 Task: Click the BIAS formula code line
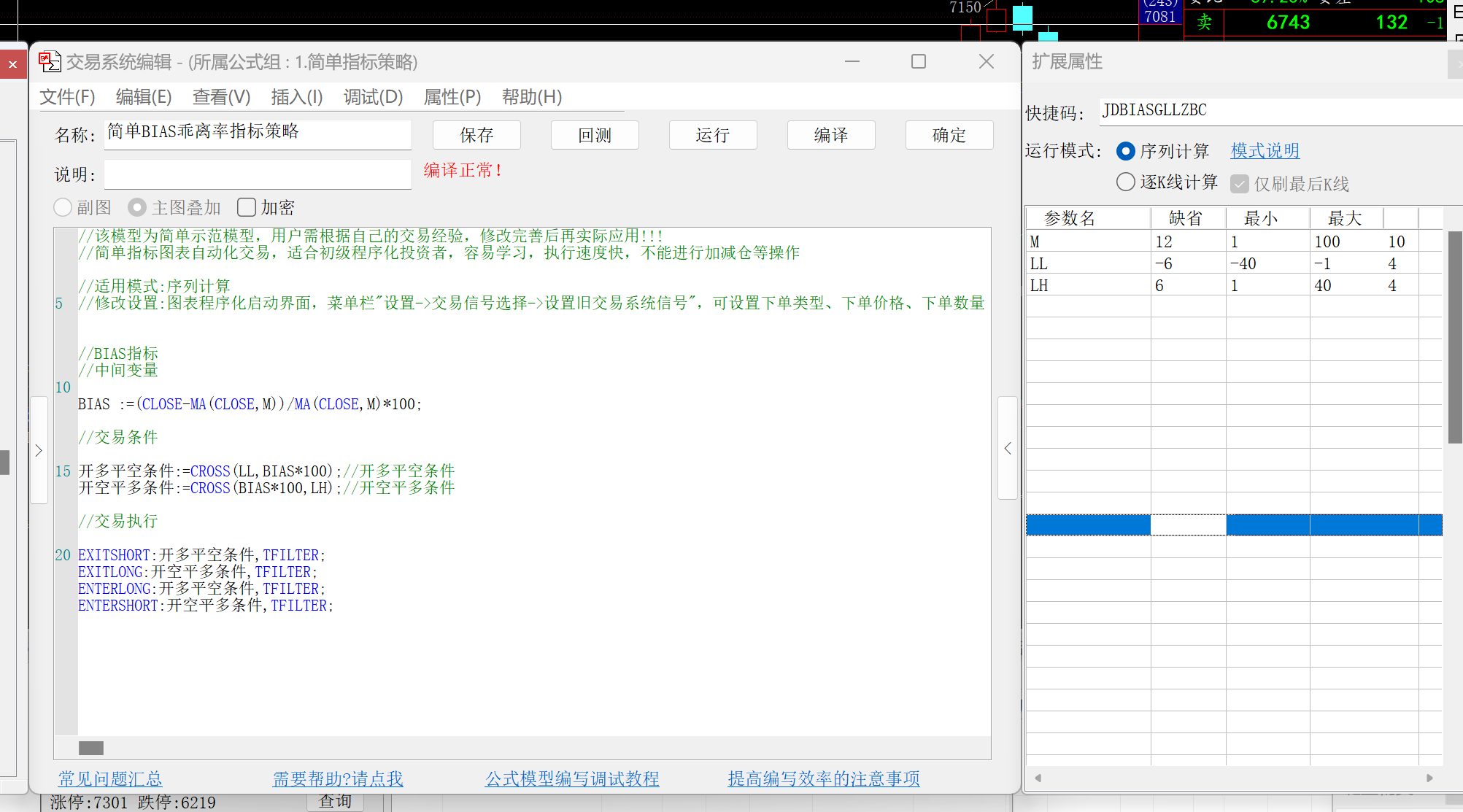pyautogui.click(x=250, y=404)
